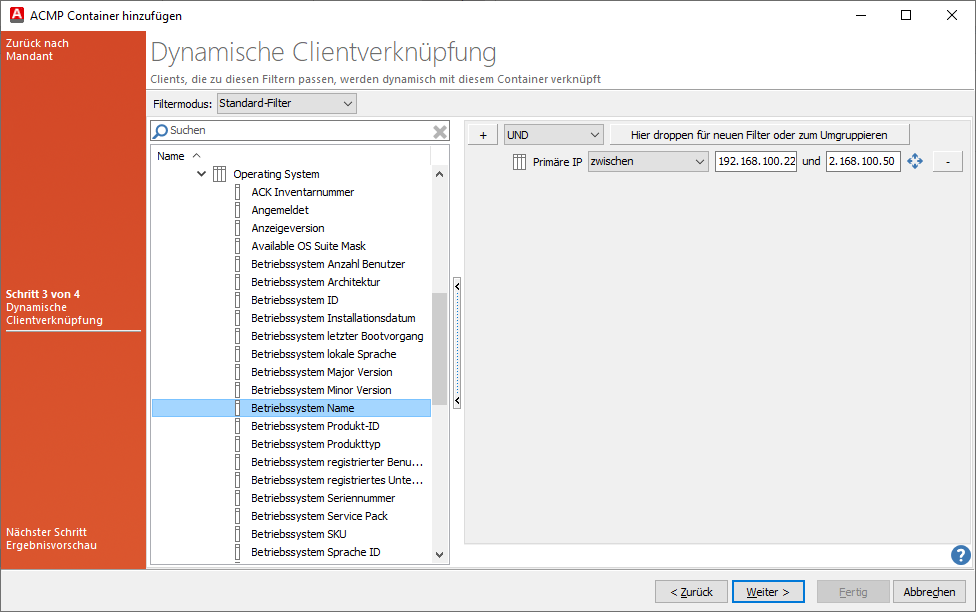Remove the Primäre IP filter with the - button
Screen dimensions: 976x612
(946, 160)
